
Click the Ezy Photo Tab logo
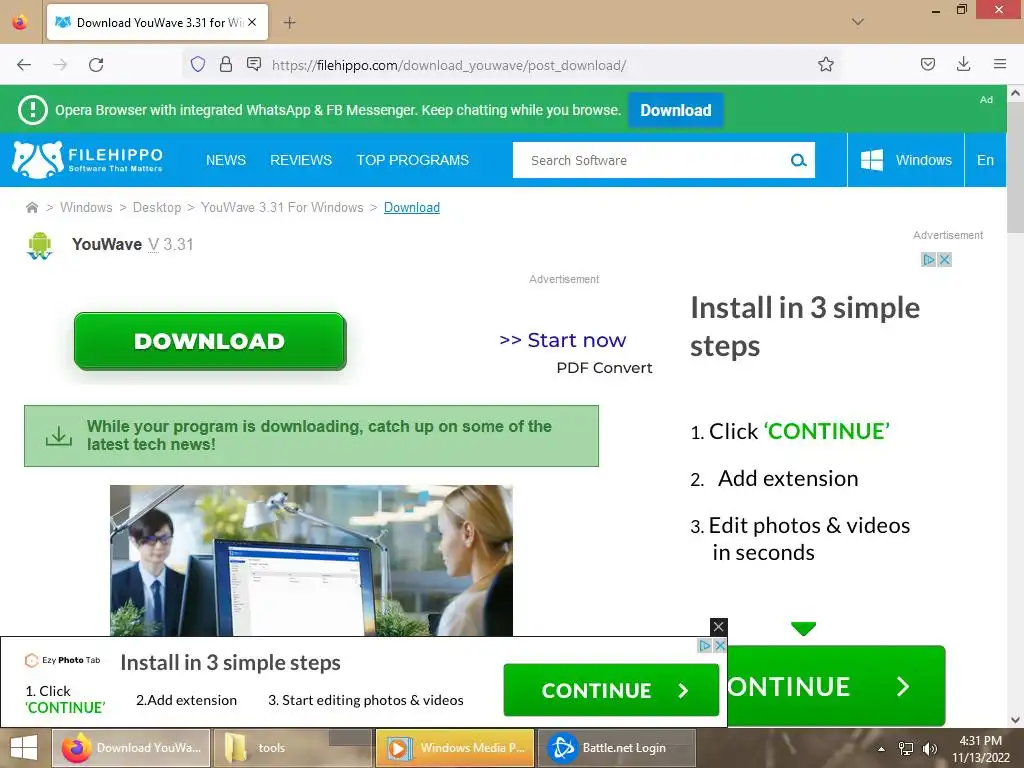(x=63, y=660)
